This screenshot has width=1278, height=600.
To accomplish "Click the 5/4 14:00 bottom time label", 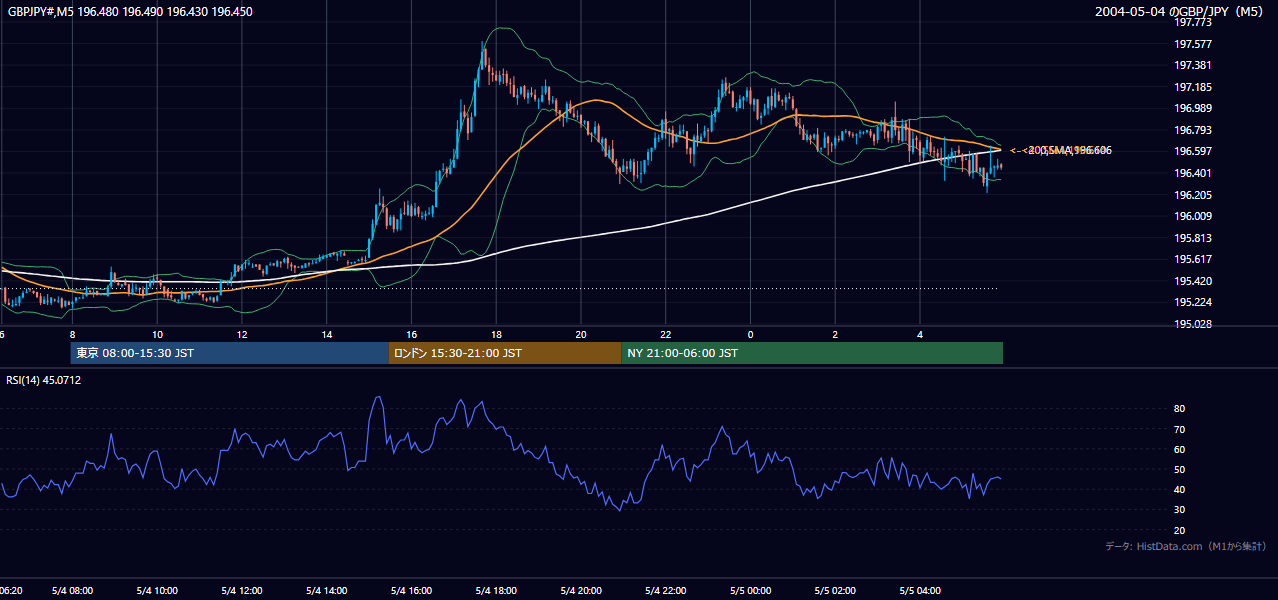I will (327, 590).
